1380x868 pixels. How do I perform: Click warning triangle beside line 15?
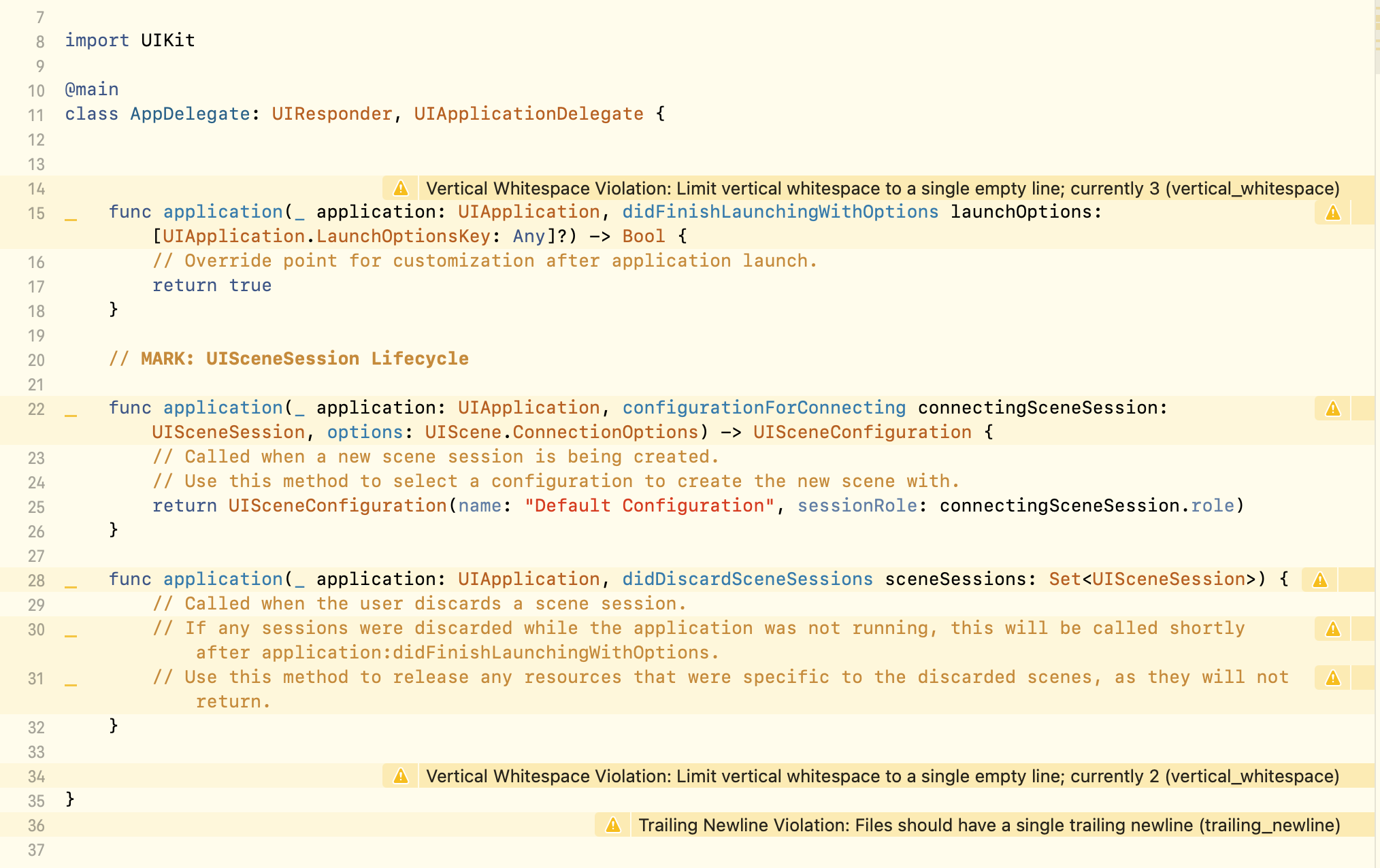pos(1332,213)
